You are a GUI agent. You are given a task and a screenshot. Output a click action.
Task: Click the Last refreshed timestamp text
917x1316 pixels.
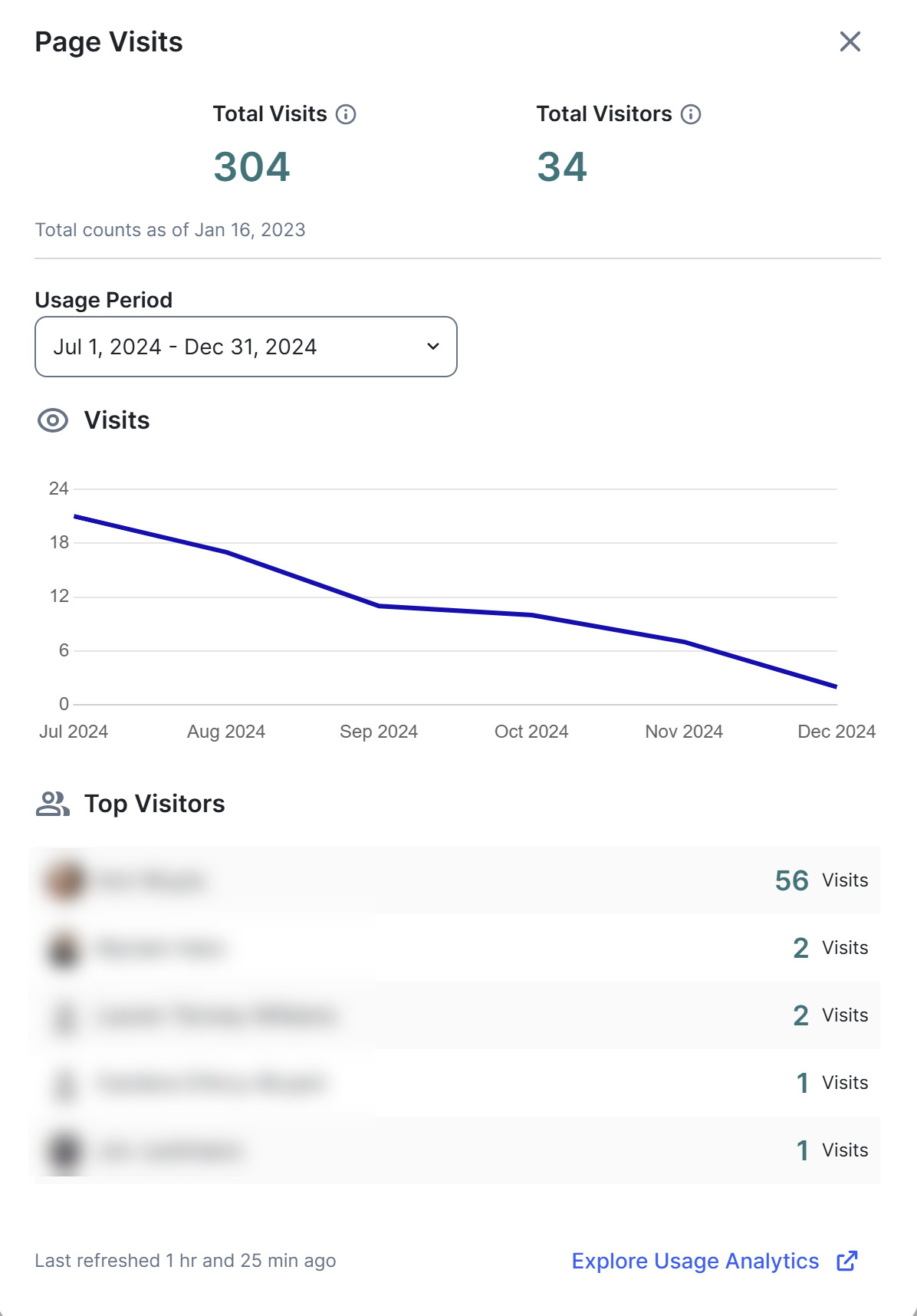pyautogui.click(x=184, y=1261)
